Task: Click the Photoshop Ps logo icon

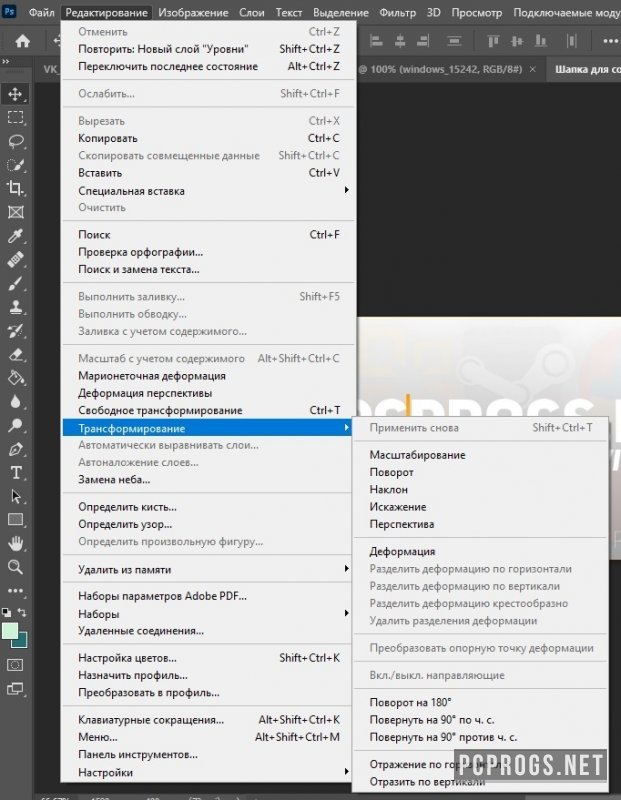Action: (x=9, y=11)
